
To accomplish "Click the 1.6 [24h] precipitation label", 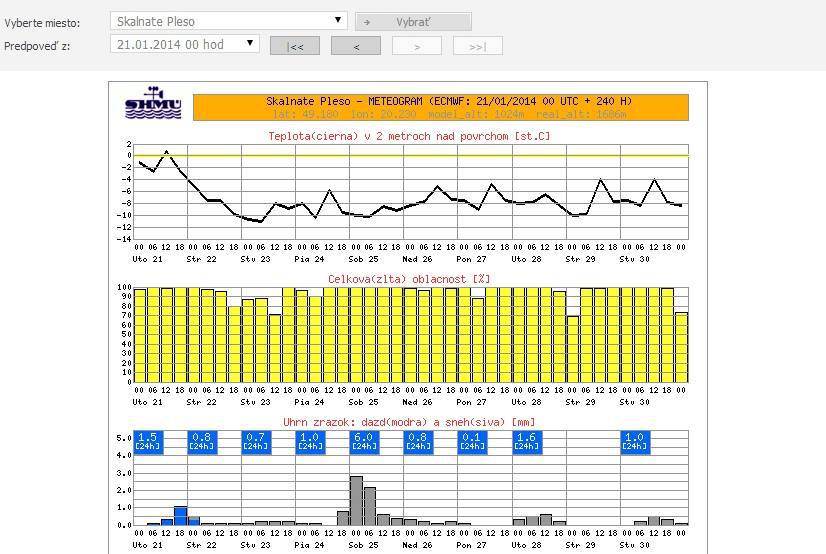I will tap(527, 441).
